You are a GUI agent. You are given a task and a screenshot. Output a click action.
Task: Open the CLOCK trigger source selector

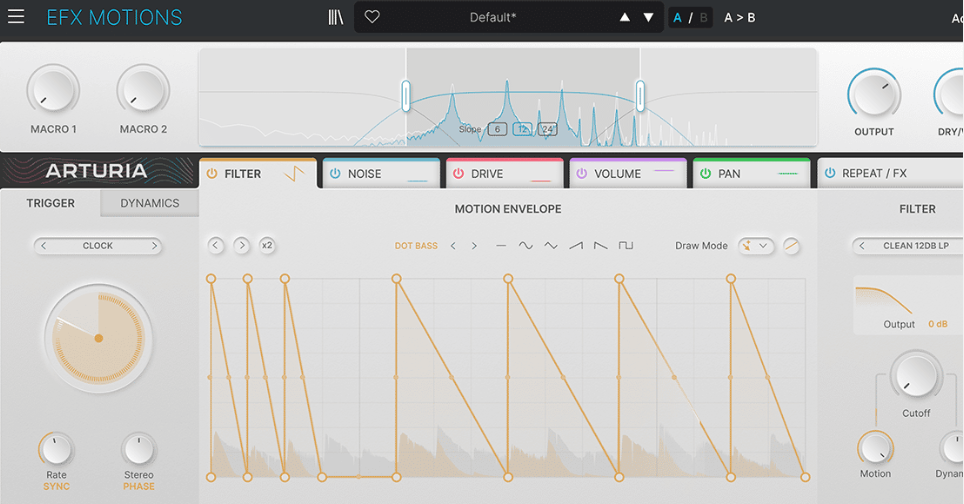click(x=98, y=246)
